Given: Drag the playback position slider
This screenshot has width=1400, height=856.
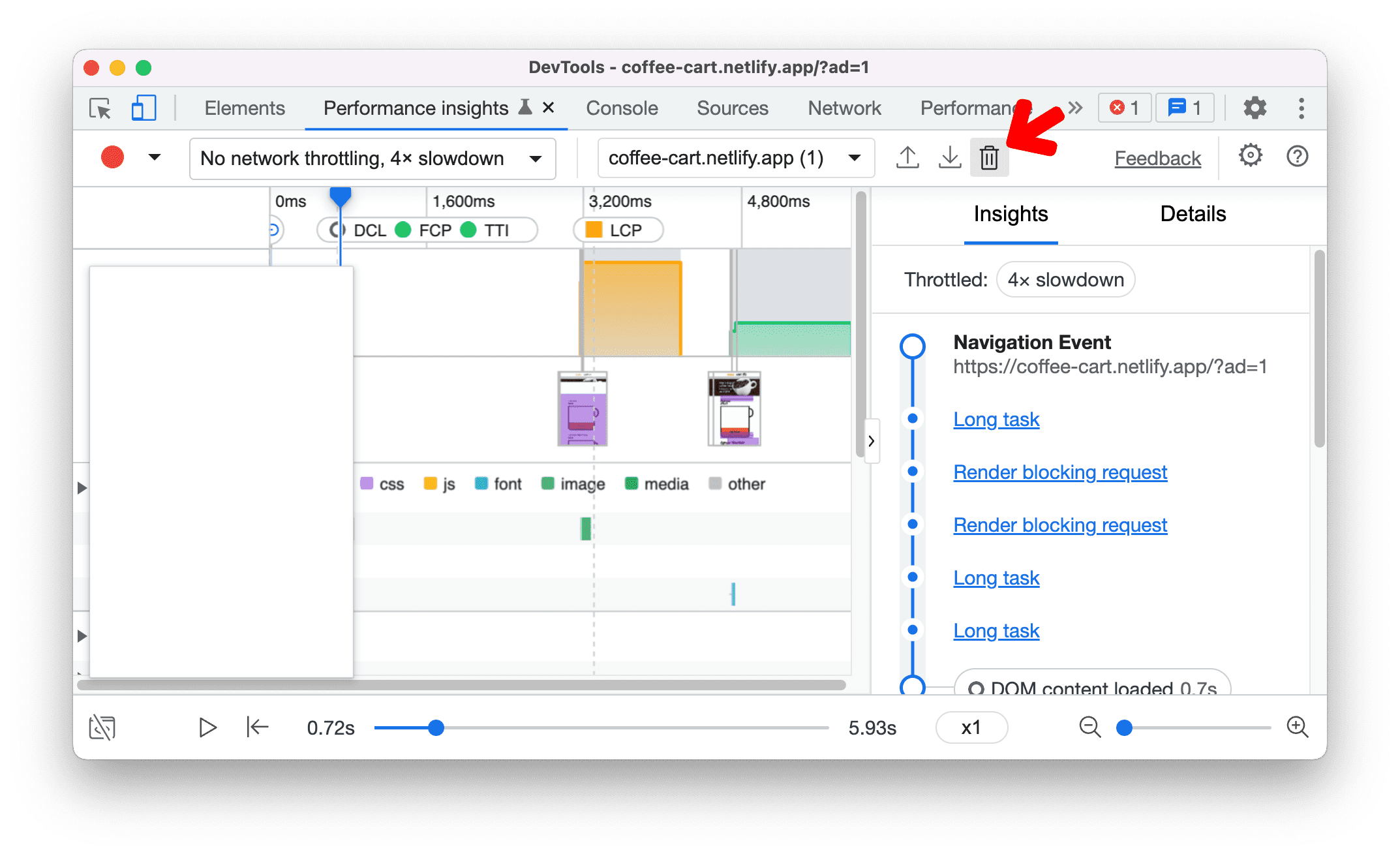Looking at the screenshot, I should point(435,728).
